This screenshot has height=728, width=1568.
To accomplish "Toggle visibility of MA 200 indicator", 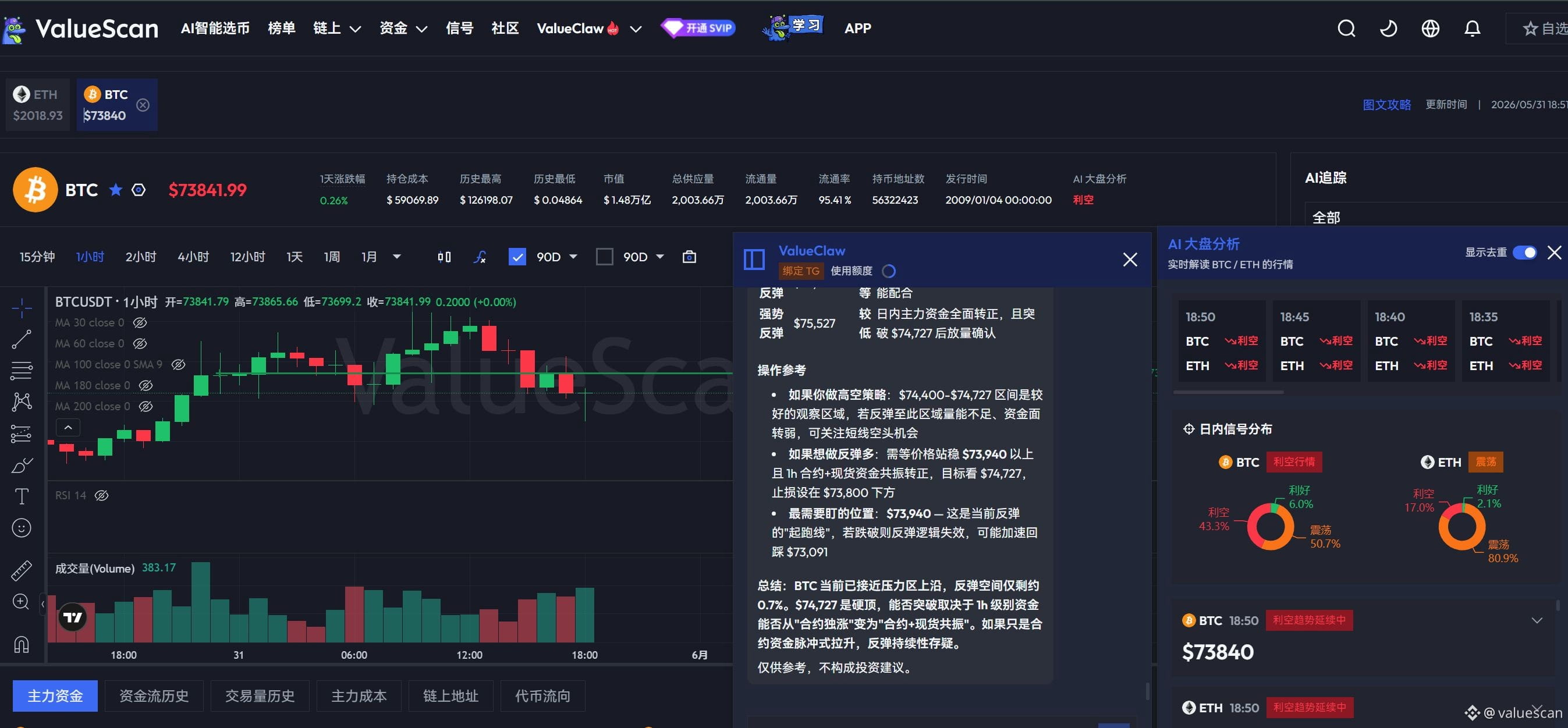I will [146, 407].
